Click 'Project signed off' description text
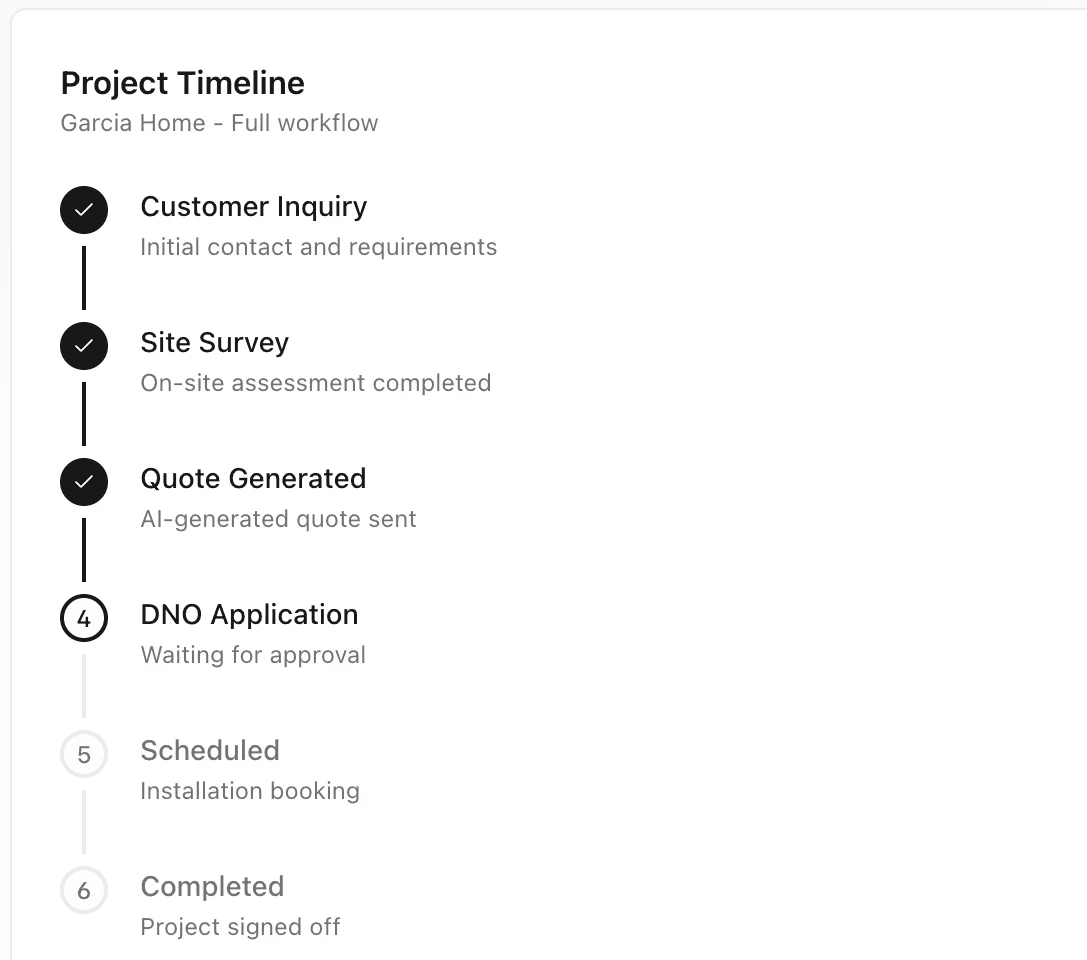Image resolution: width=1087 pixels, height=960 pixels. [240, 927]
